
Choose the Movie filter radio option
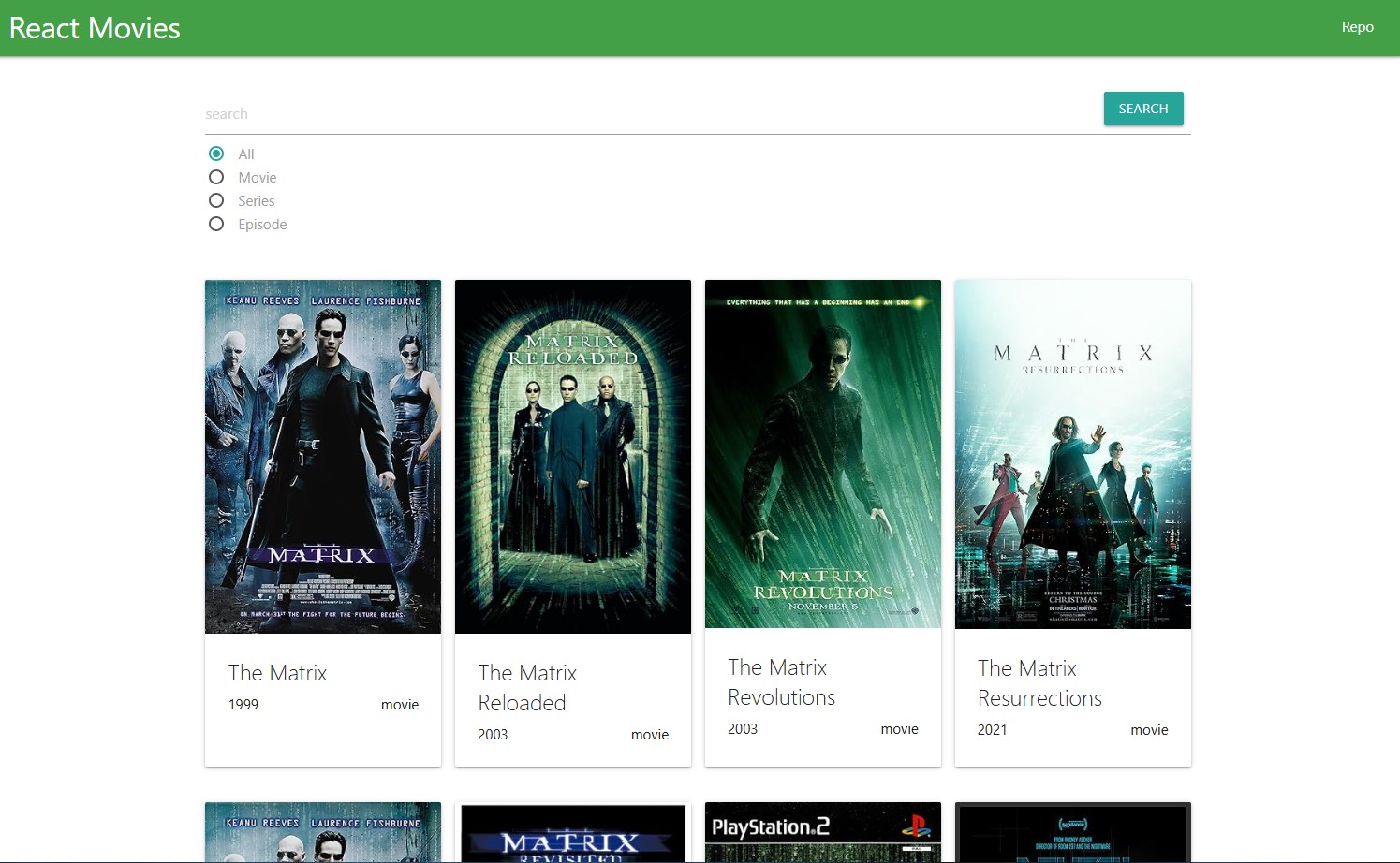tap(216, 177)
